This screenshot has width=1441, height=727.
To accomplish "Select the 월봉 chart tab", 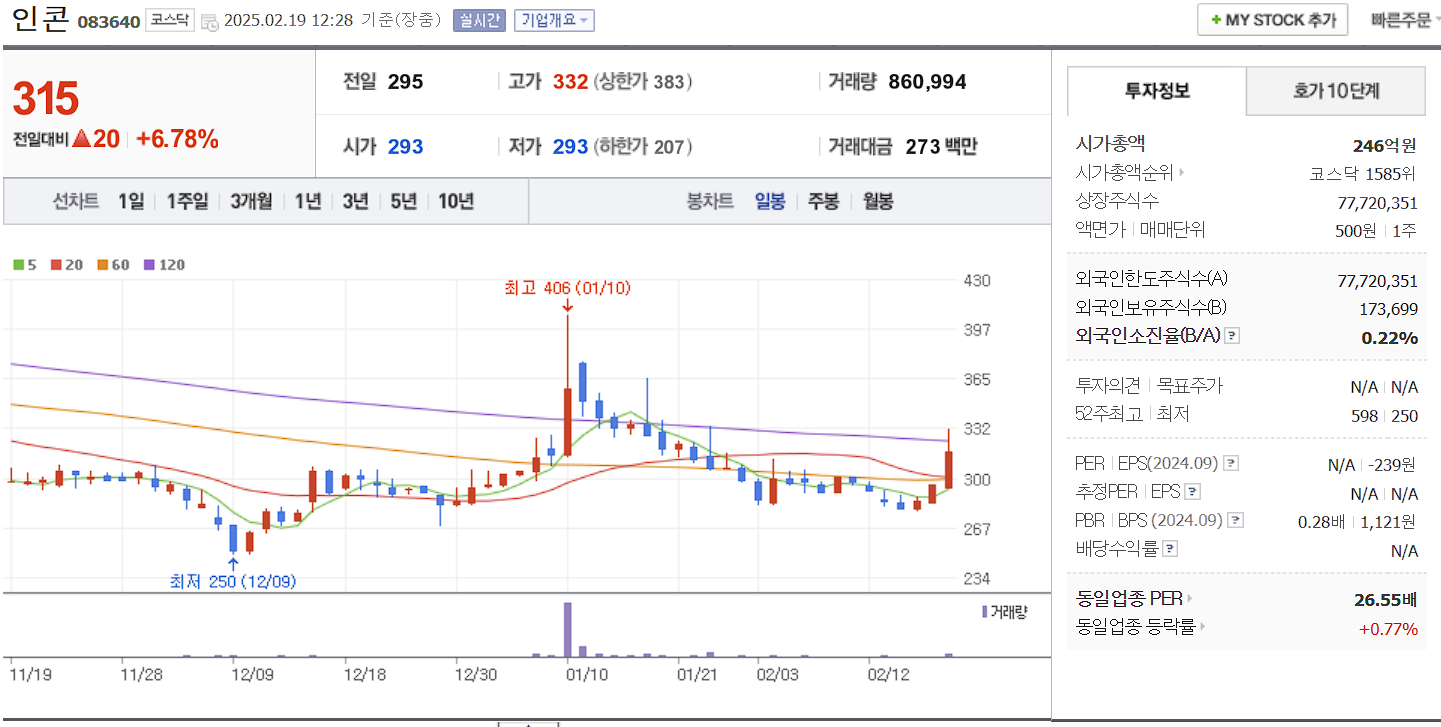I will 877,202.
